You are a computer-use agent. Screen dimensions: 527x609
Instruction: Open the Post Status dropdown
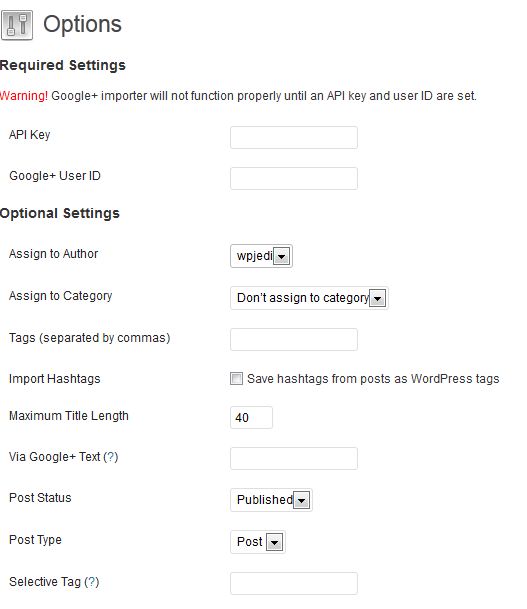[x=271, y=500]
